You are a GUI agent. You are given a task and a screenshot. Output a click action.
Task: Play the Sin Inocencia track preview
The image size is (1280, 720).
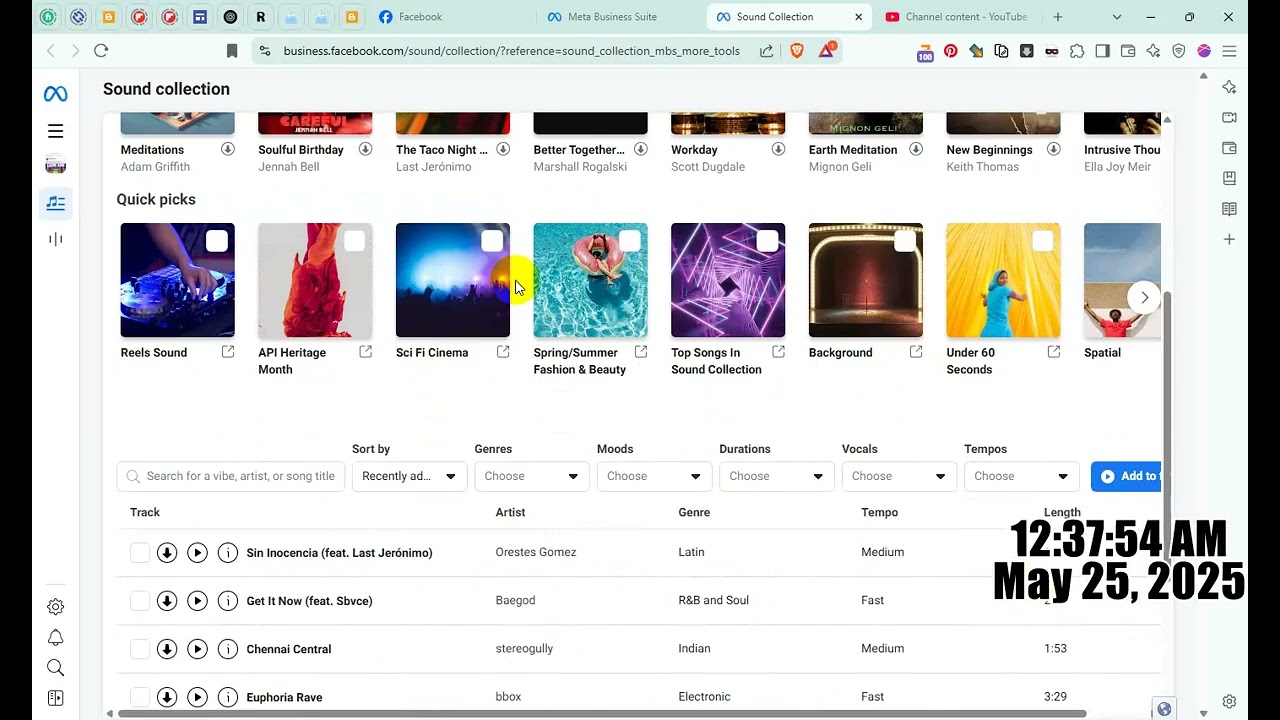click(197, 552)
